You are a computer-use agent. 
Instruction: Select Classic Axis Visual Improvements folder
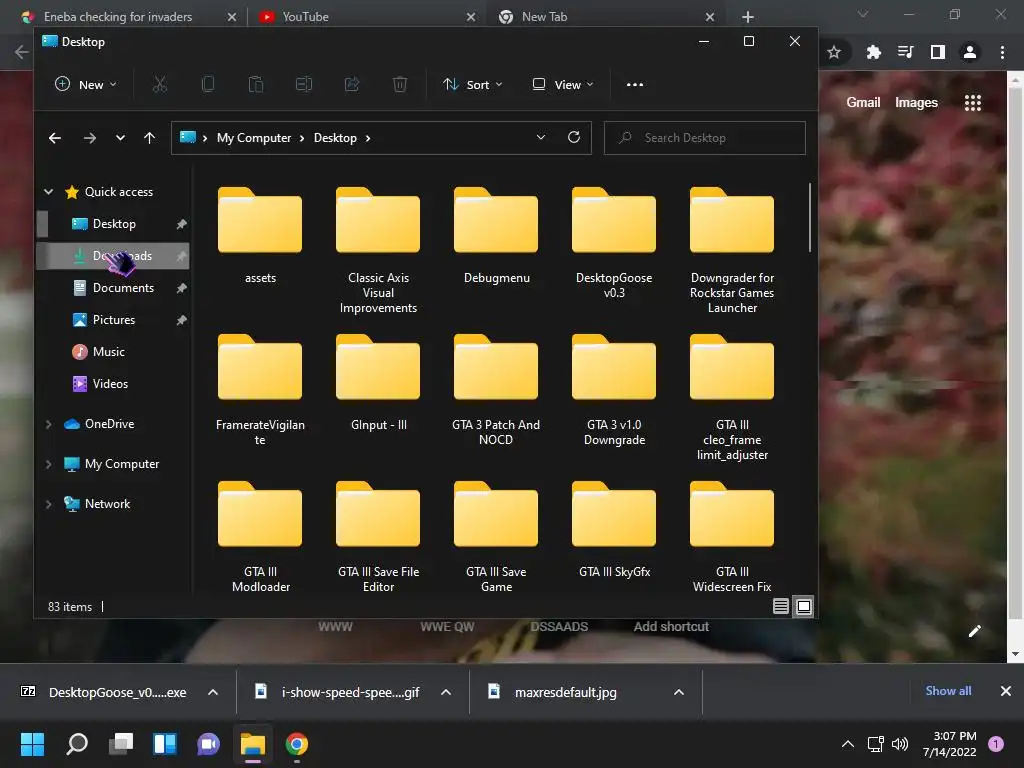click(x=378, y=250)
